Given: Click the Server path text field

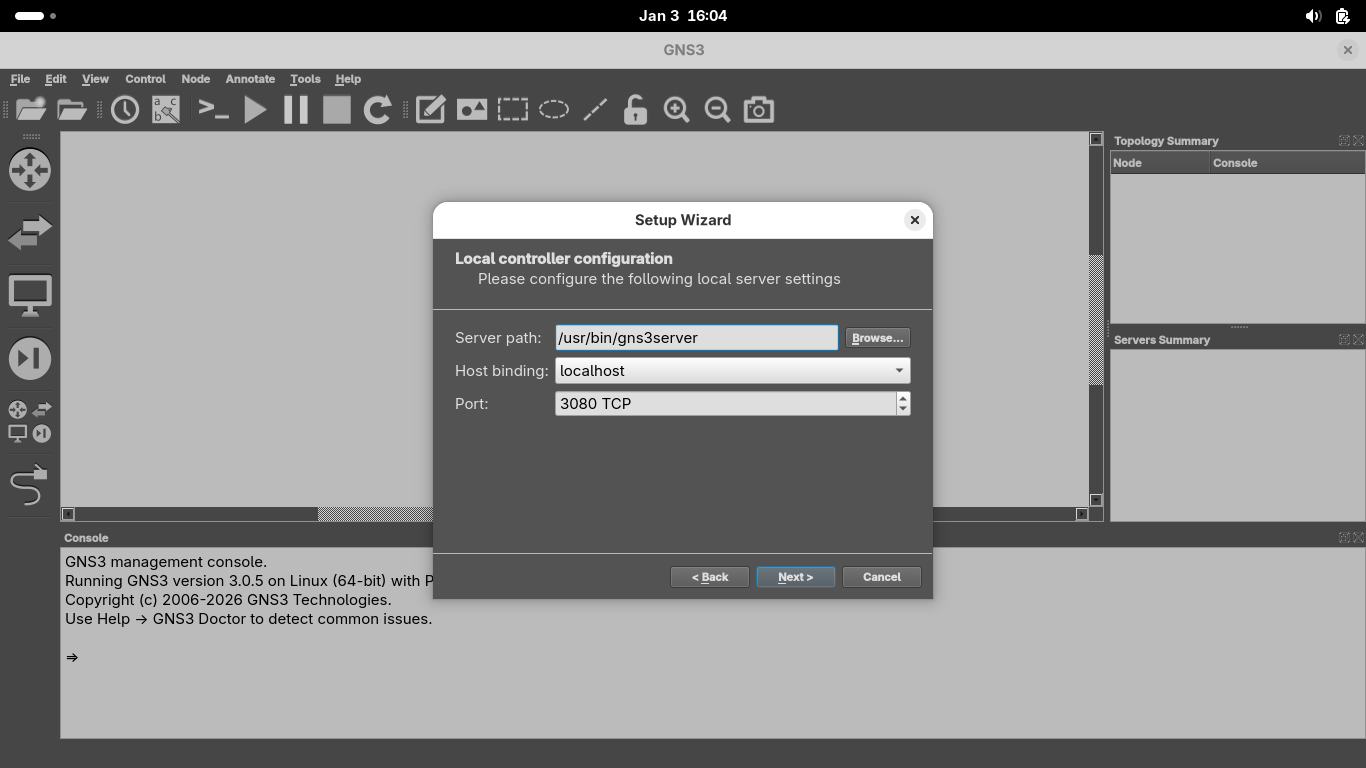Looking at the screenshot, I should [696, 338].
